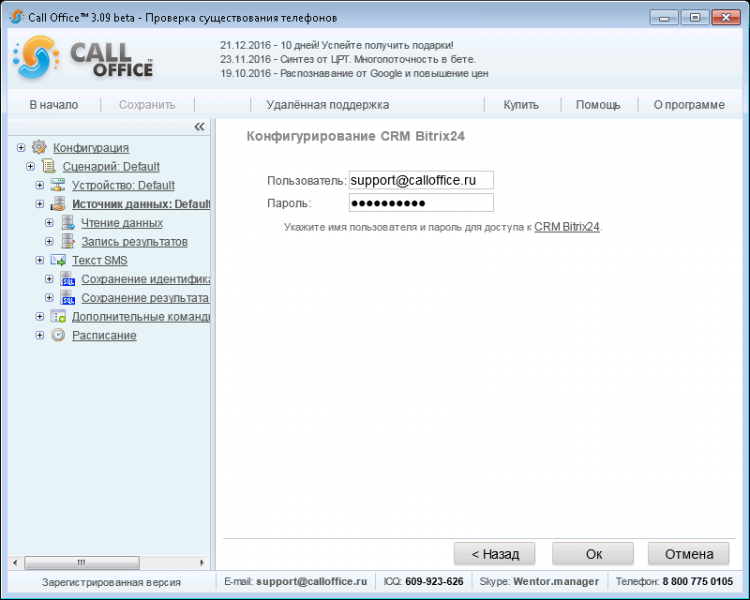This screenshot has height=600, width=750.
Task: Click the icon beside Запись результатов
Action: pos(68,241)
